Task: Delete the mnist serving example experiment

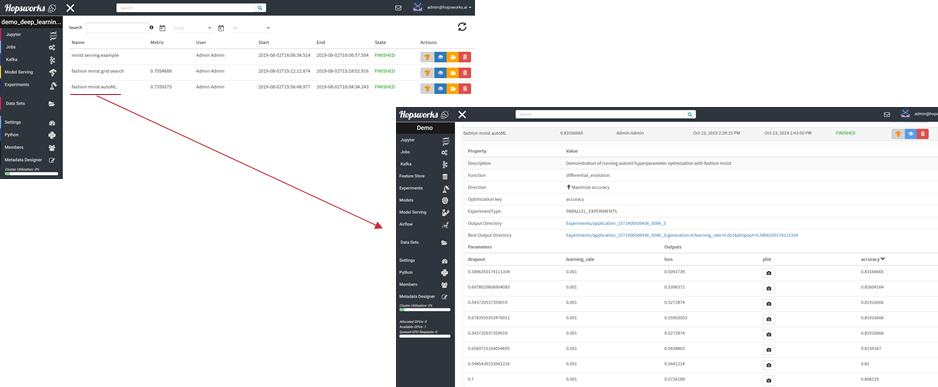Action: (x=465, y=57)
